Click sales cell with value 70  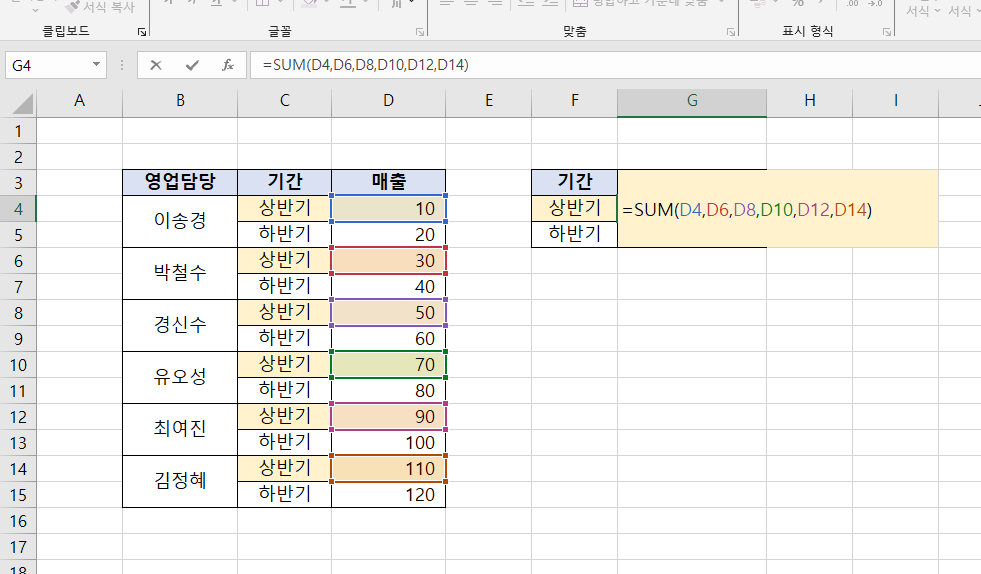point(389,364)
